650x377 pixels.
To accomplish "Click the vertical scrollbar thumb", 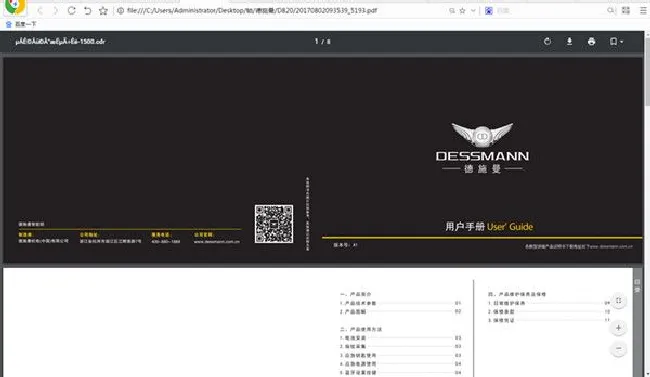I will pos(647,71).
